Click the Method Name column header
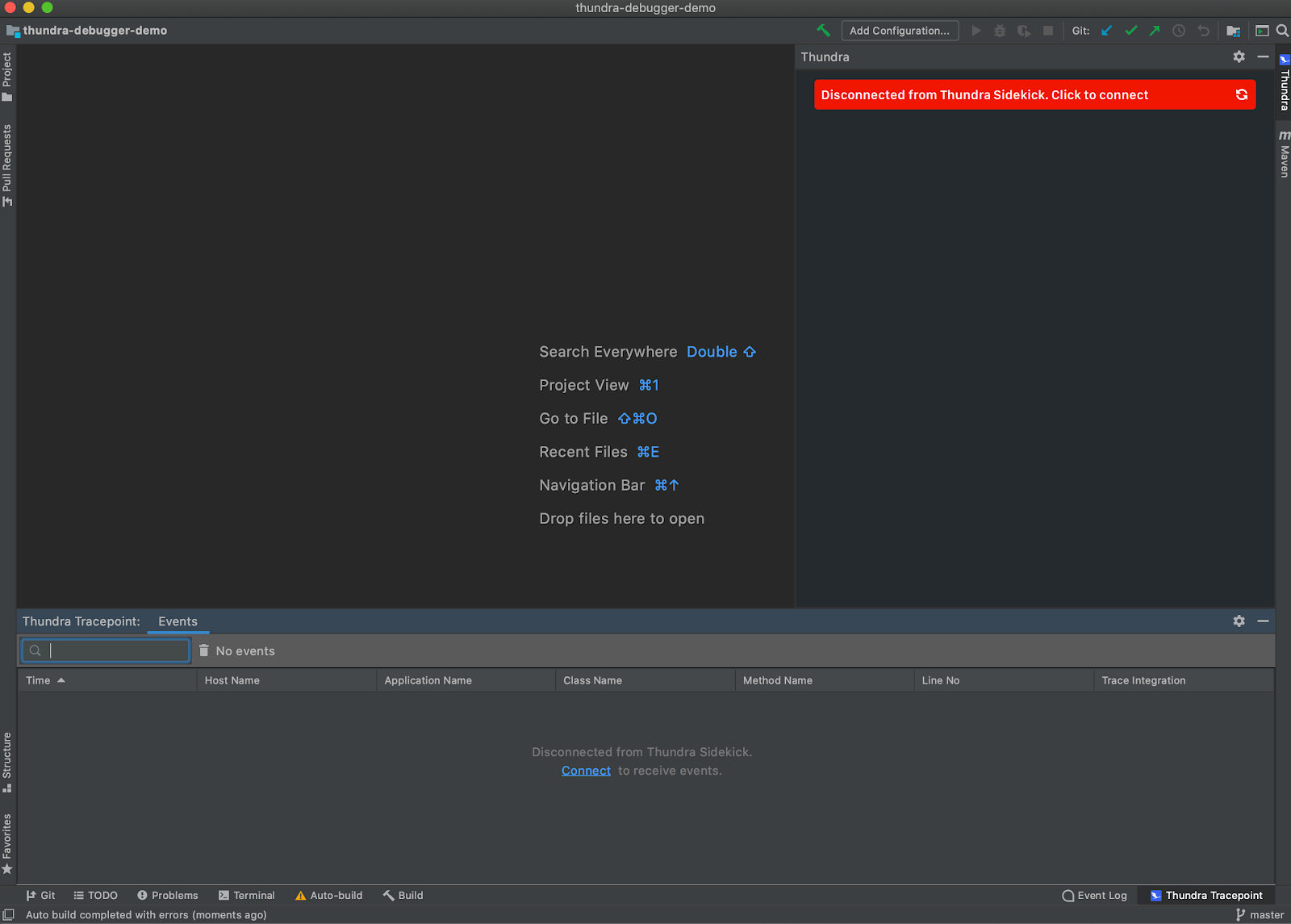 (824, 680)
